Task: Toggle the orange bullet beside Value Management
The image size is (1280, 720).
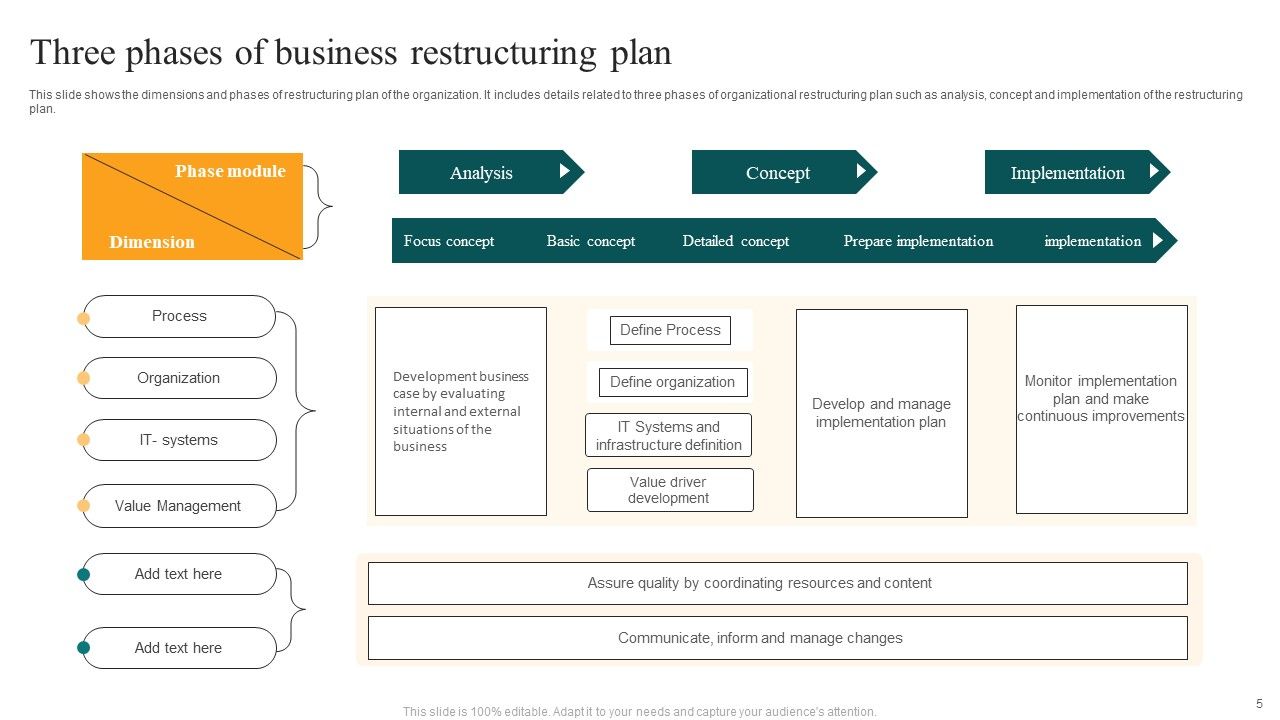Action: [82, 506]
